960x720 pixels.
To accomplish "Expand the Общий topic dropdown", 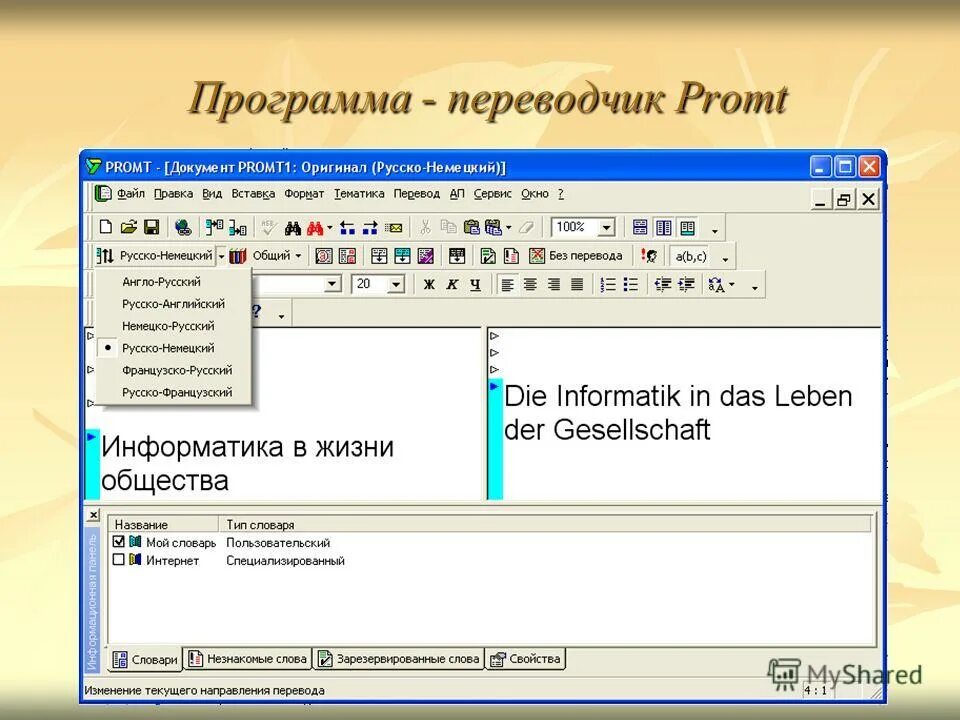I will tap(298, 256).
